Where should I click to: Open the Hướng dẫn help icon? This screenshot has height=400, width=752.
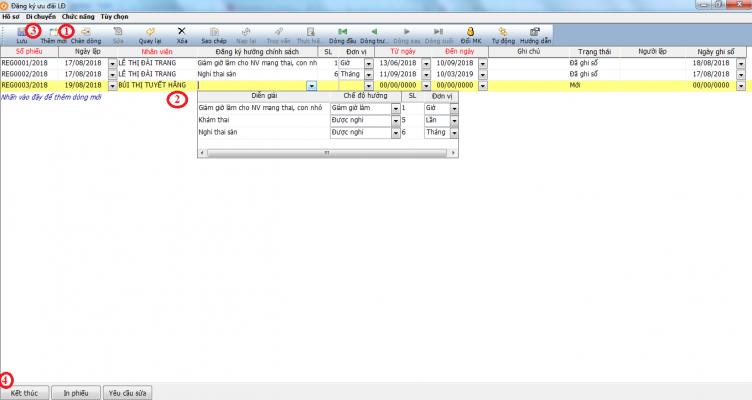(x=535, y=32)
